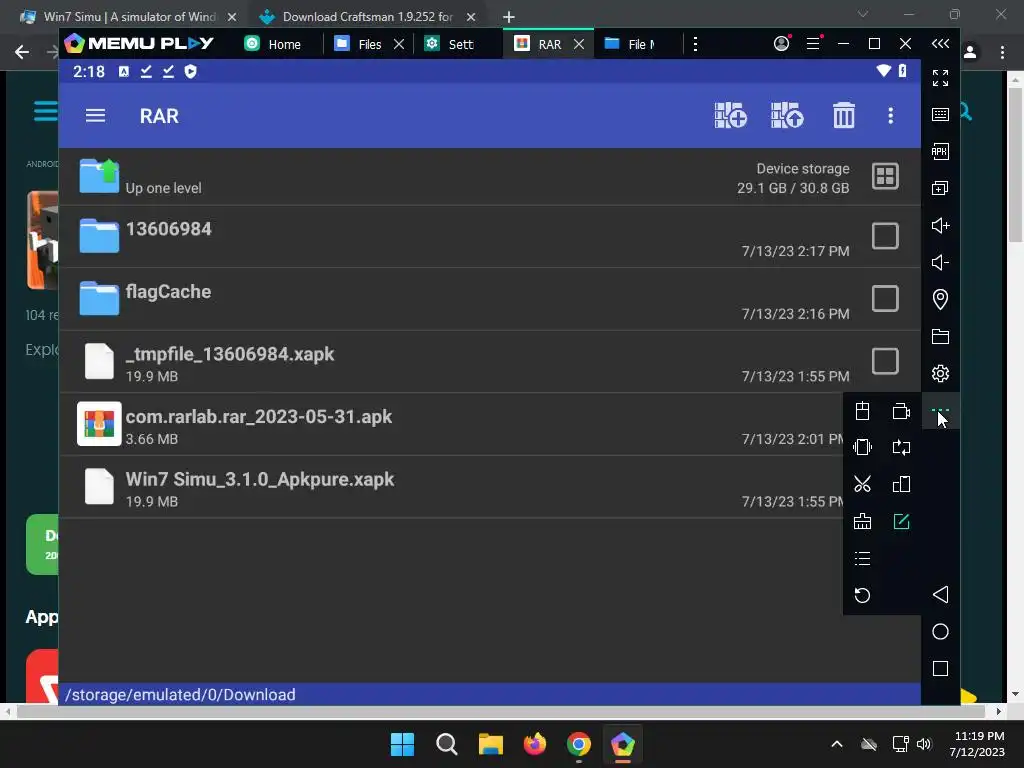Screen dimensions: 1024x768
Task: Close the Files tab in MEmu
Action: (399, 44)
